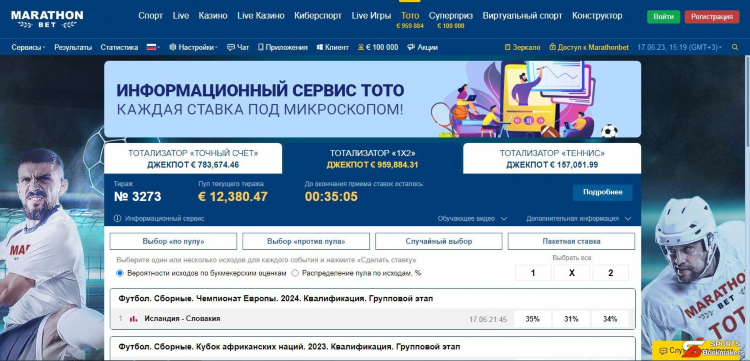Open Виртуальный спорт section
The height and width of the screenshot is (361, 750).
tap(522, 16)
